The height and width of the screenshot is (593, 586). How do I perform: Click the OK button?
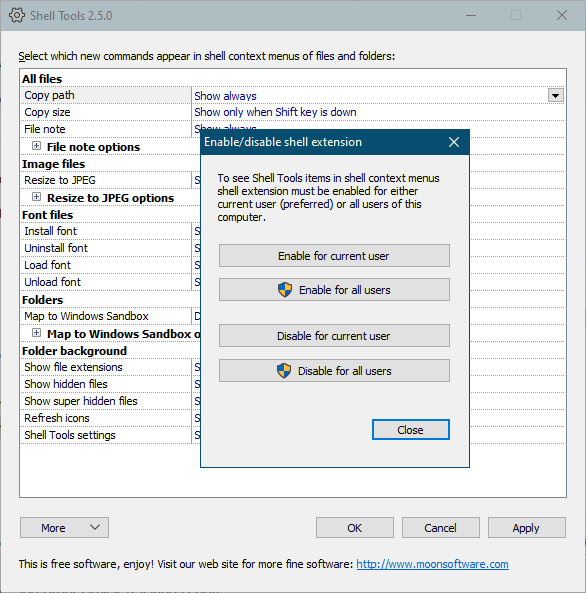pyautogui.click(x=355, y=528)
